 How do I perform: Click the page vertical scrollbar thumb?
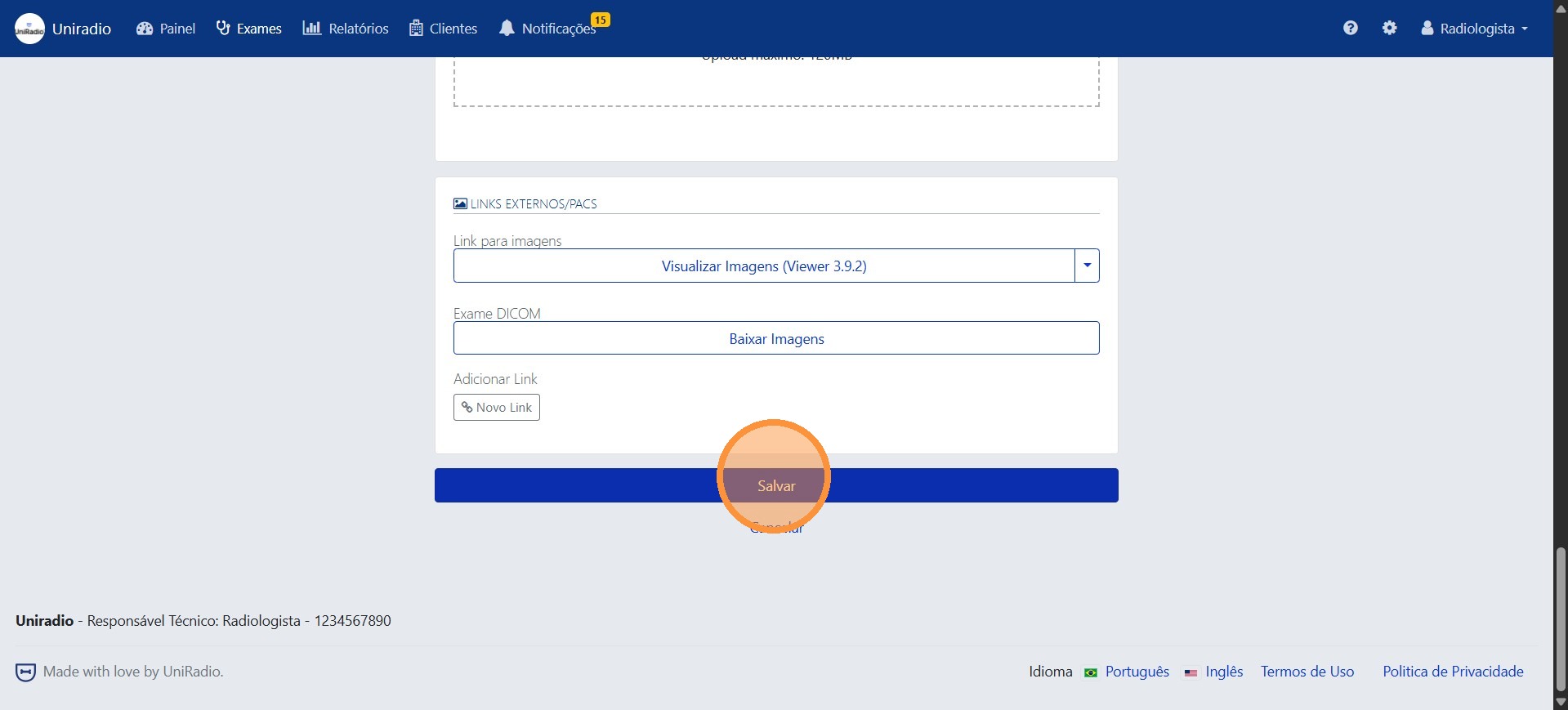1561,619
